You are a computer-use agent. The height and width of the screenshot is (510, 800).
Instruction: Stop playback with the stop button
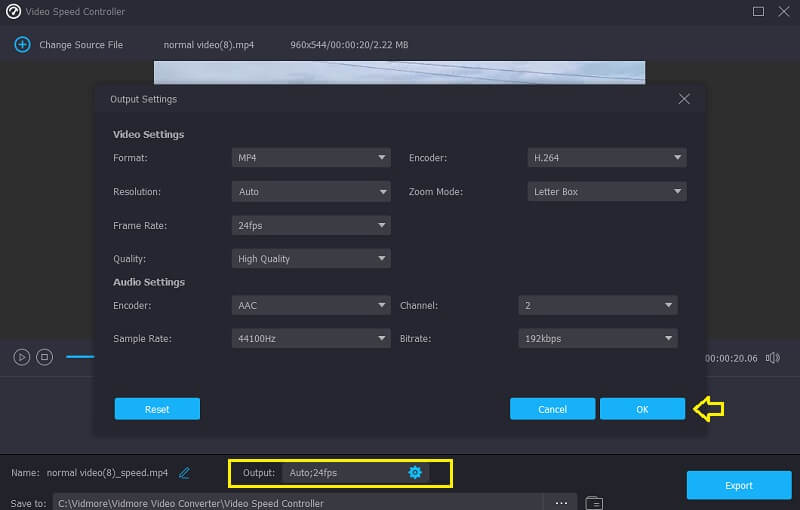(44, 357)
